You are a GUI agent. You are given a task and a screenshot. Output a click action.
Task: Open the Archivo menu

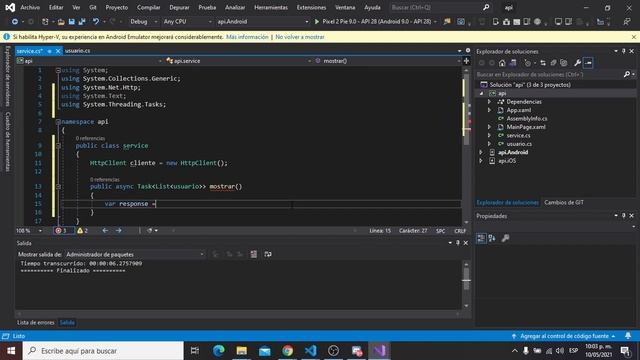pos(30,7)
